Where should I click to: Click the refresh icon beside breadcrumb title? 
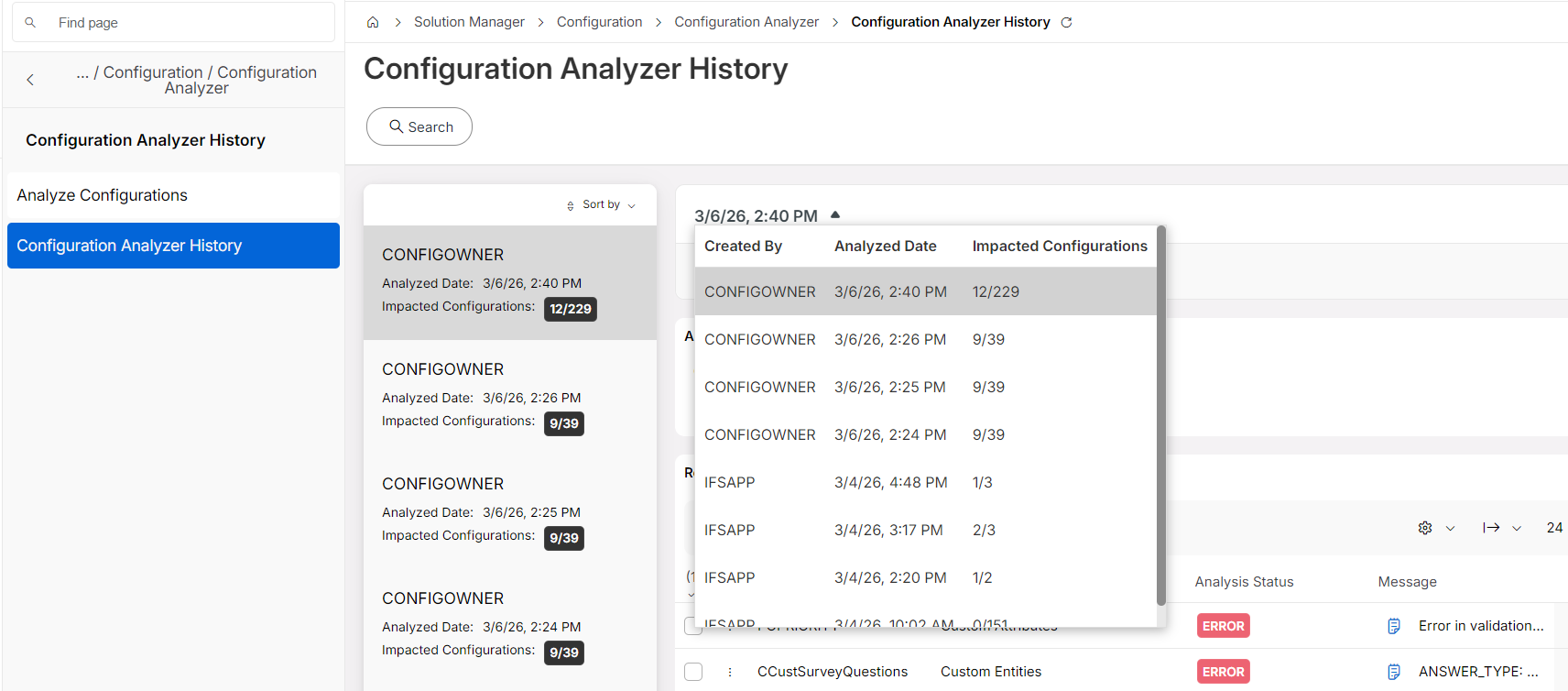pyautogui.click(x=1066, y=22)
